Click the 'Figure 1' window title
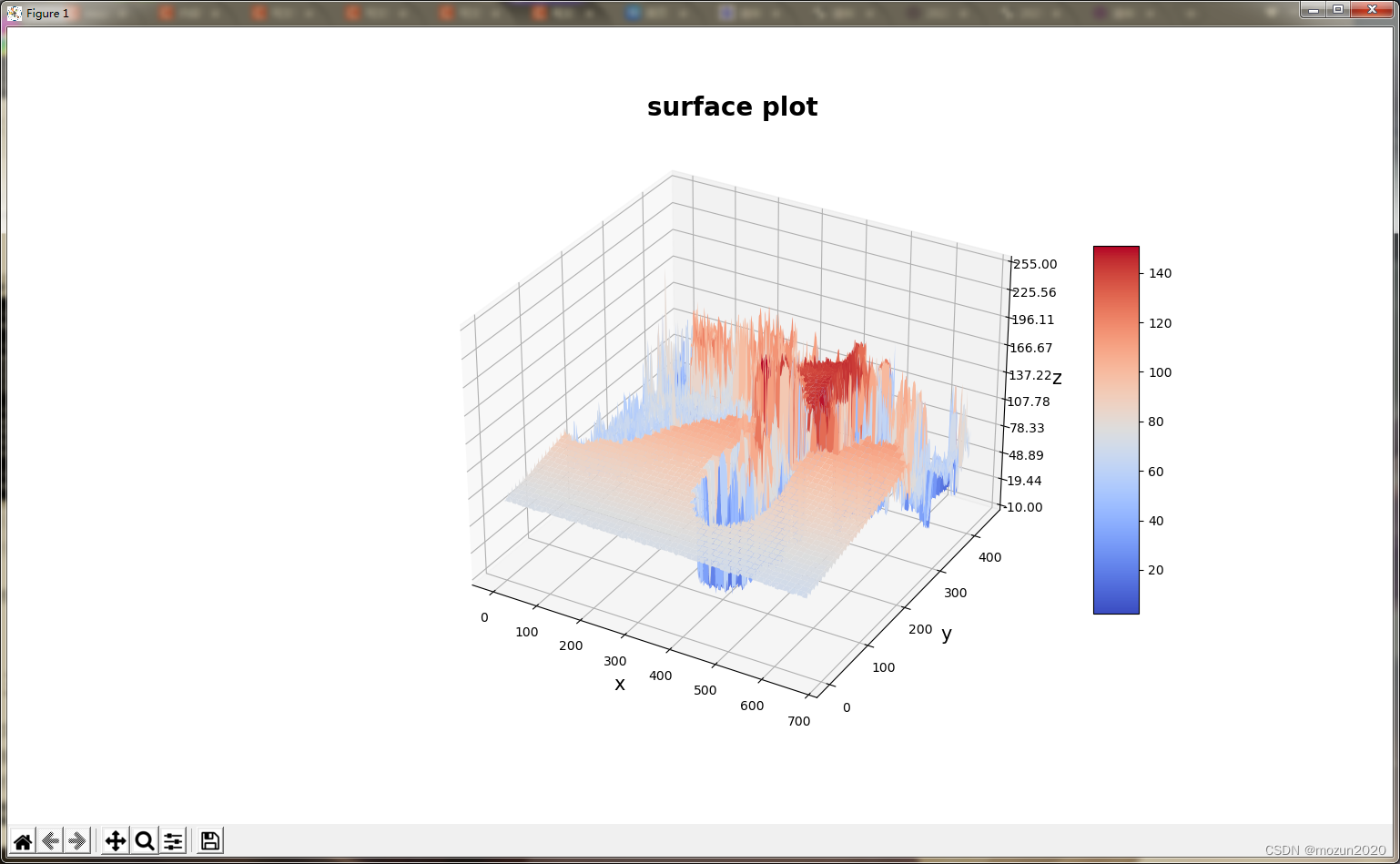Viewport: 1400px width, 864px height. coord(47,14)
